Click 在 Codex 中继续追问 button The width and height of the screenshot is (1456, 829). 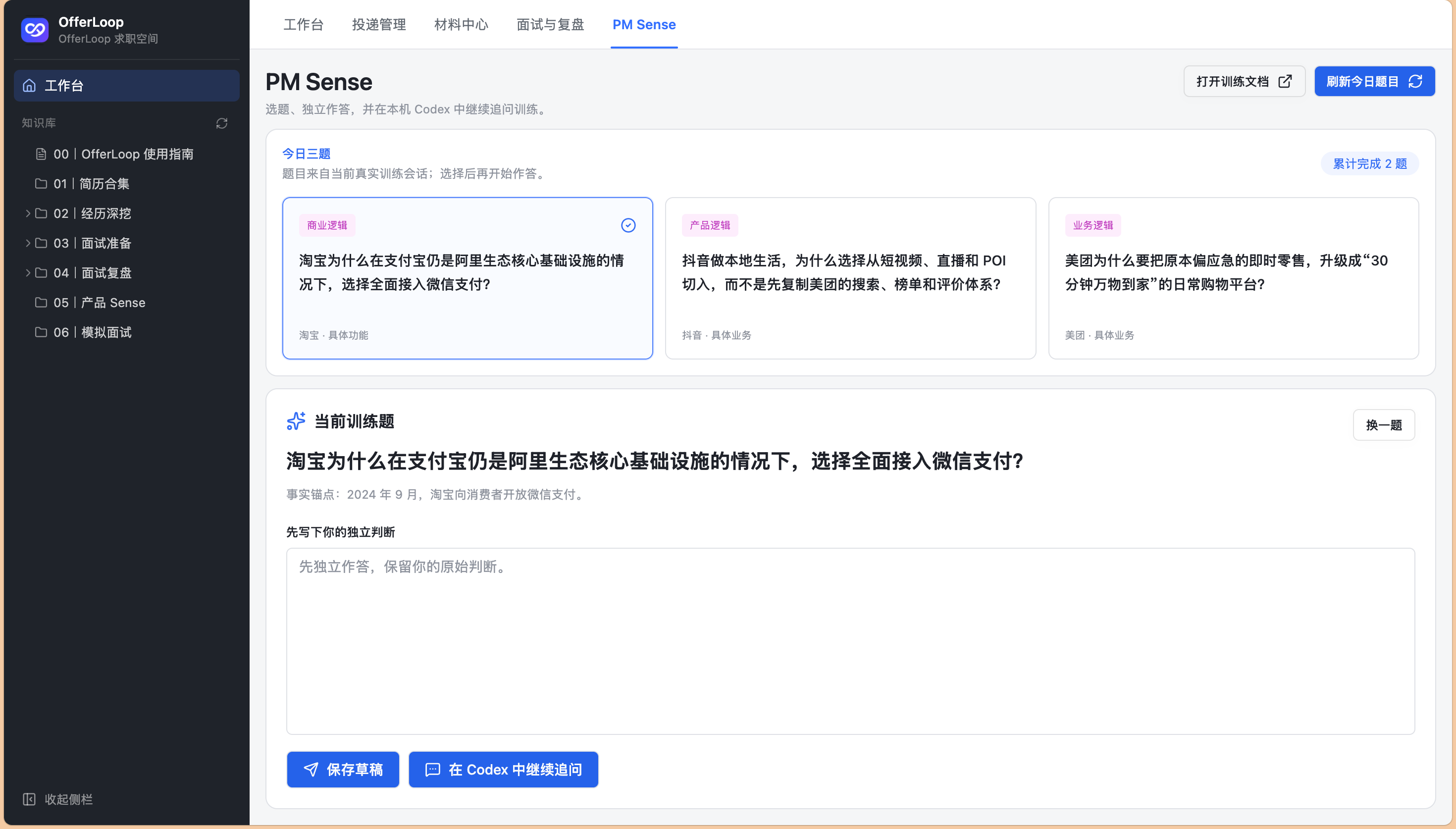tap(504, 770)
